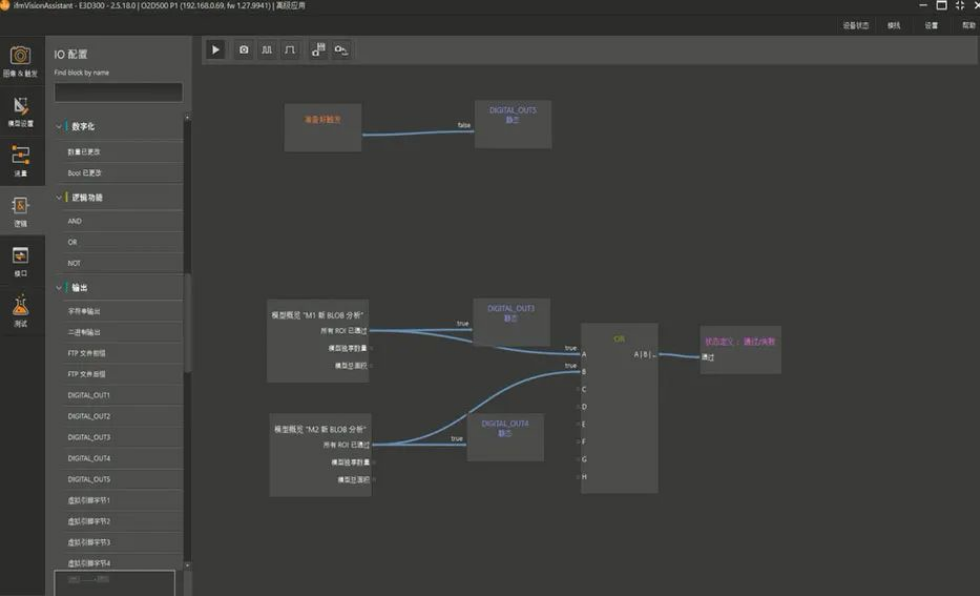Image resolution: width=980 pixels, height=596 pixels.
Task: Open the 设备状态 menu
Action: [x=857, y=25]
